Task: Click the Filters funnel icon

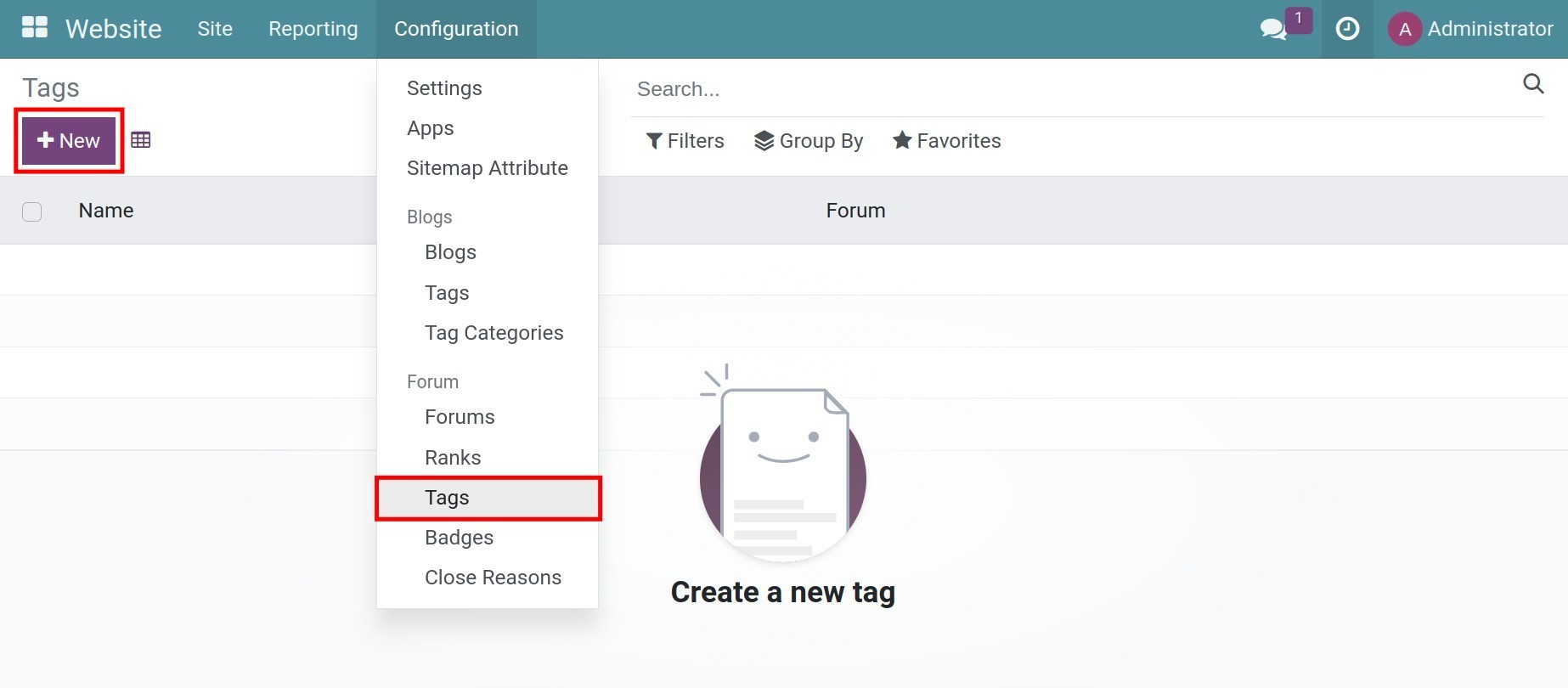Action: point(654,140)
